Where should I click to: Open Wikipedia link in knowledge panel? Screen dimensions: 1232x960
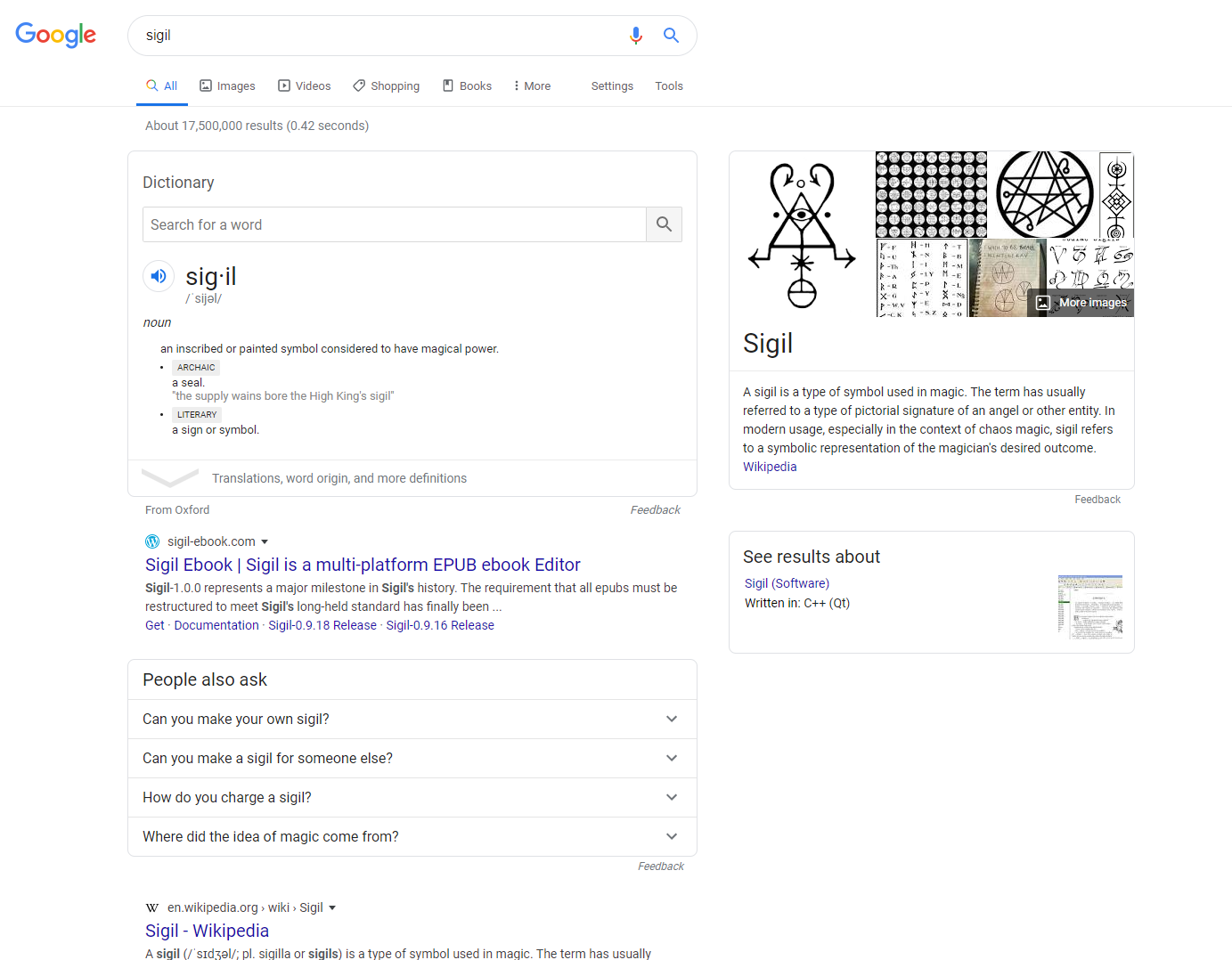pyautogui.click(x=770, y=467)
